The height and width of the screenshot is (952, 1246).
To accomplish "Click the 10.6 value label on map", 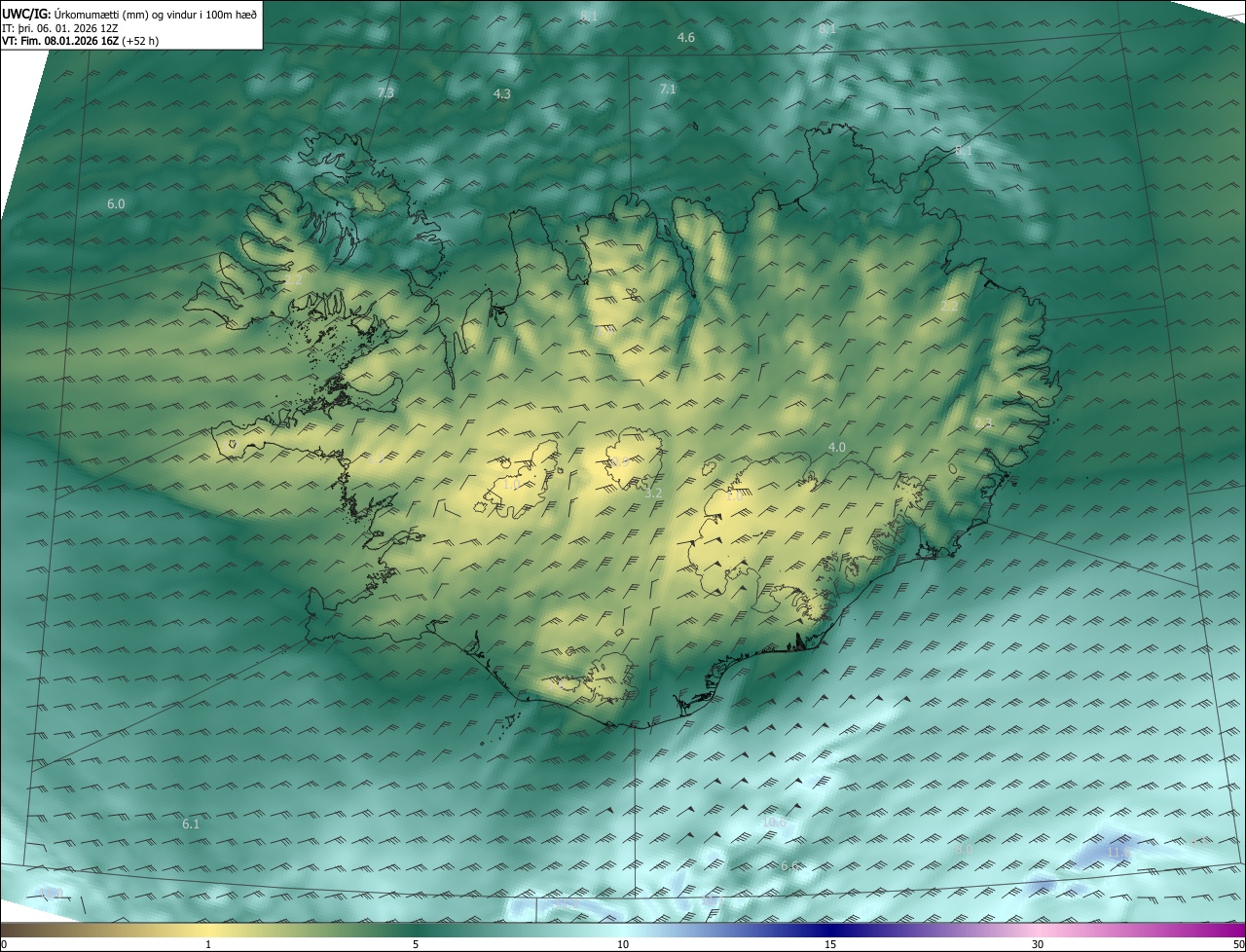I will (774, 822).
